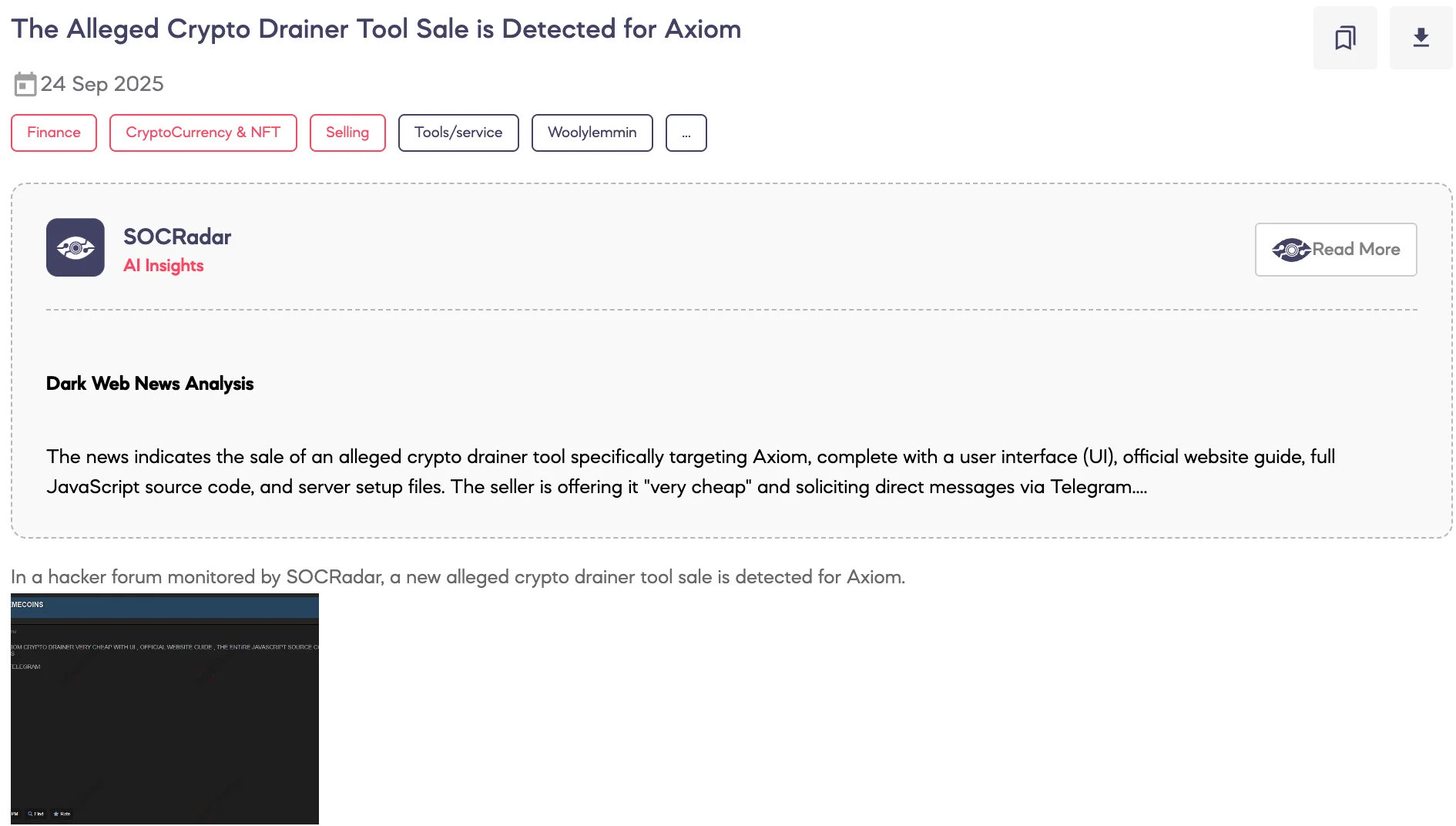Image resolution: width=1456 pixels, height=826 pixels.
Task: Click the SOCRadar name text
Action: click(177, 237)
